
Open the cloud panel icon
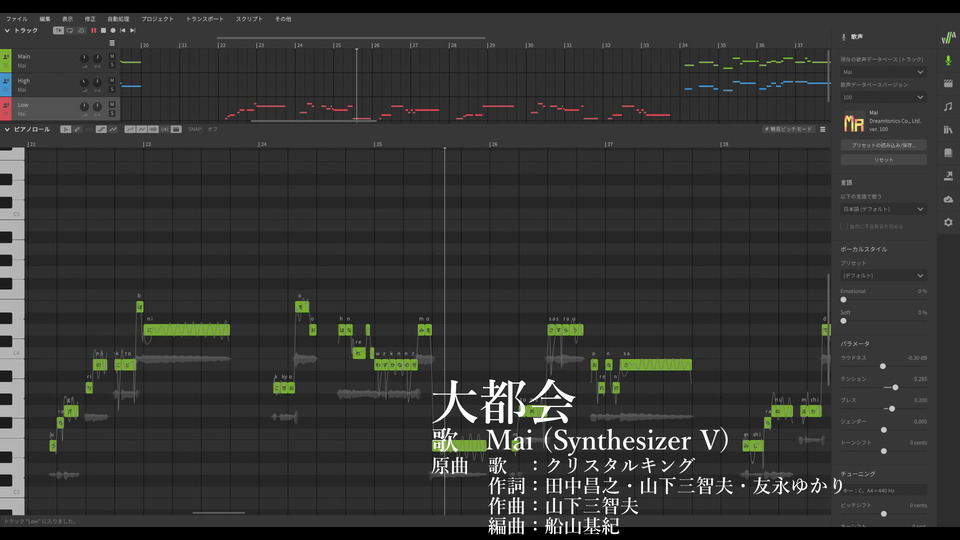[x=948, y=199]
